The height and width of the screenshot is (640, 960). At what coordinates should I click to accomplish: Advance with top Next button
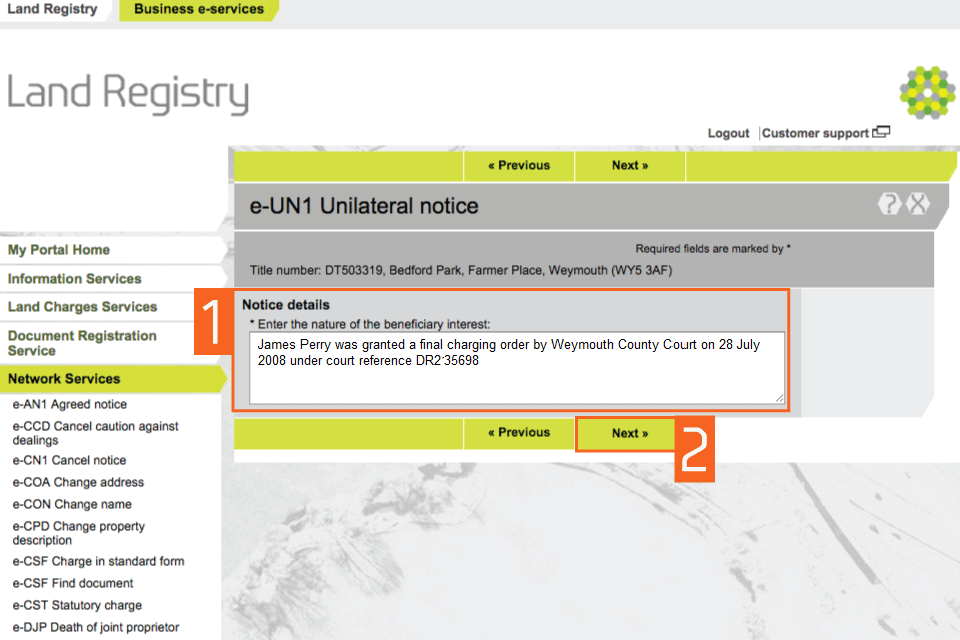pos(630,165)
